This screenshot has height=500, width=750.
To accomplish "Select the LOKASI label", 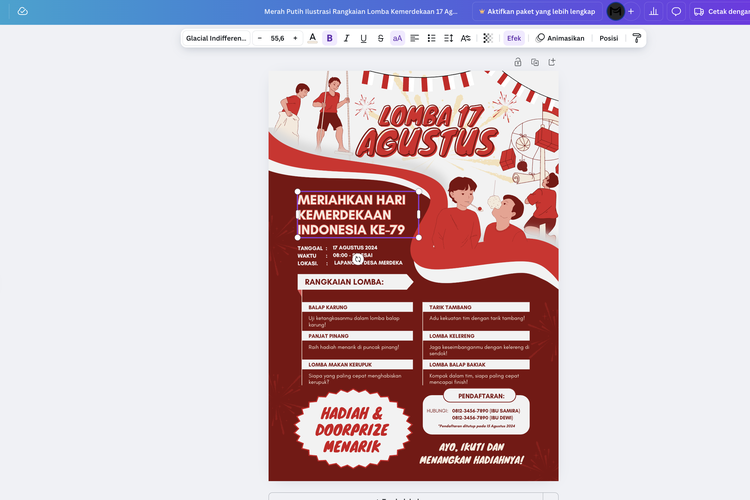I will coord(307,264).
